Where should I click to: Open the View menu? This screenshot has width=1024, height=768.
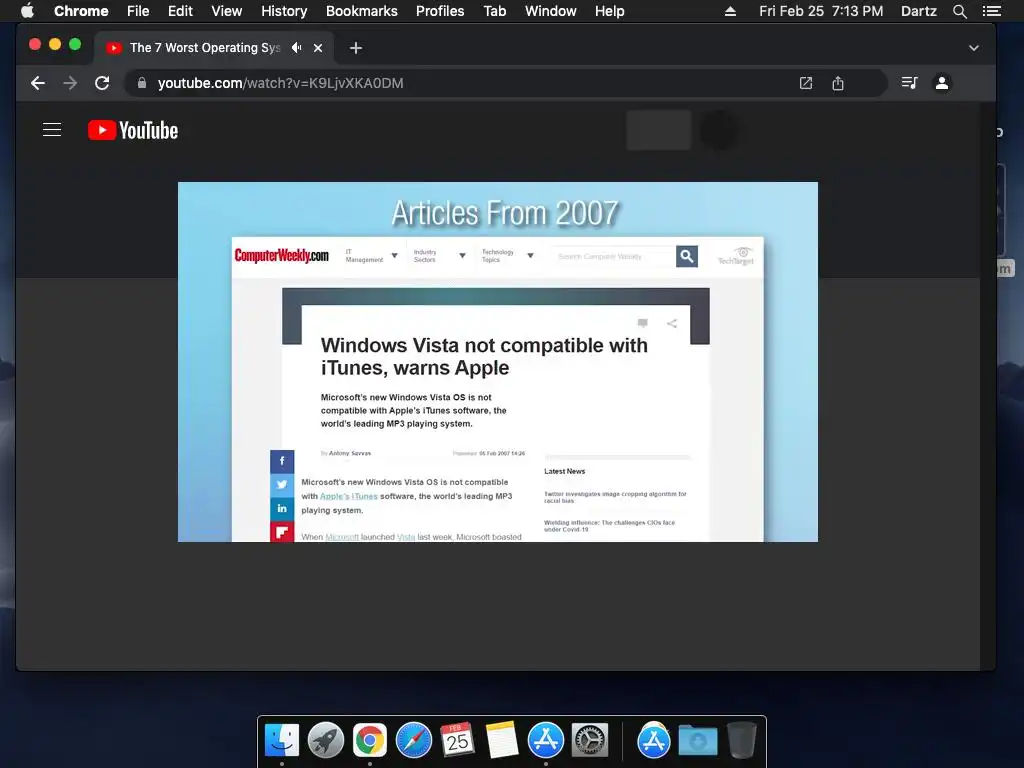click(x=227, y=11)
